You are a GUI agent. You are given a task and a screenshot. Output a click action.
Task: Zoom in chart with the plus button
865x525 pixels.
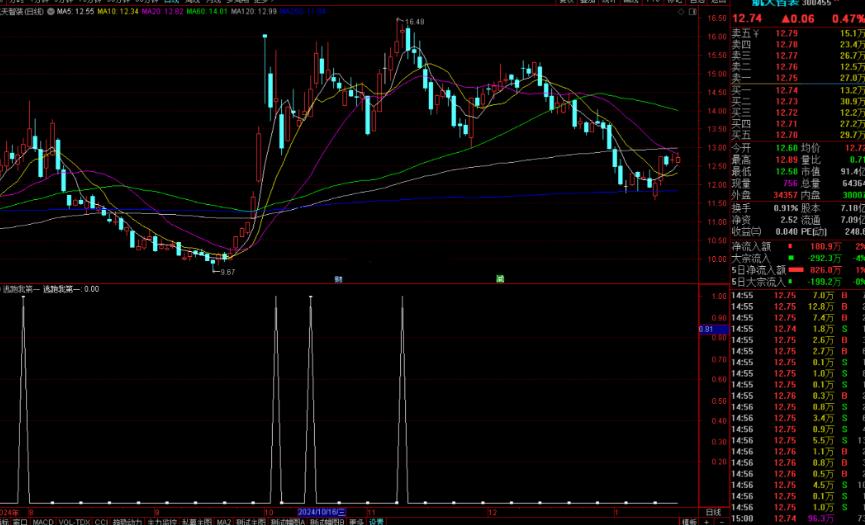click(x=707, y=521)
